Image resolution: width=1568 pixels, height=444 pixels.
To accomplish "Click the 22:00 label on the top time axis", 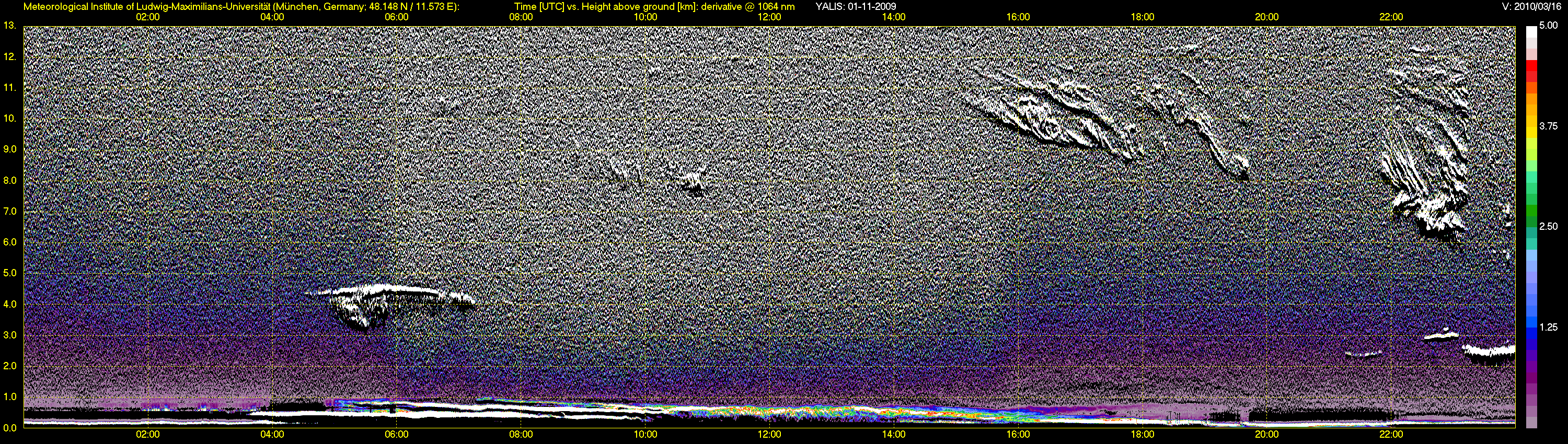I will [x=1391, y=17].
